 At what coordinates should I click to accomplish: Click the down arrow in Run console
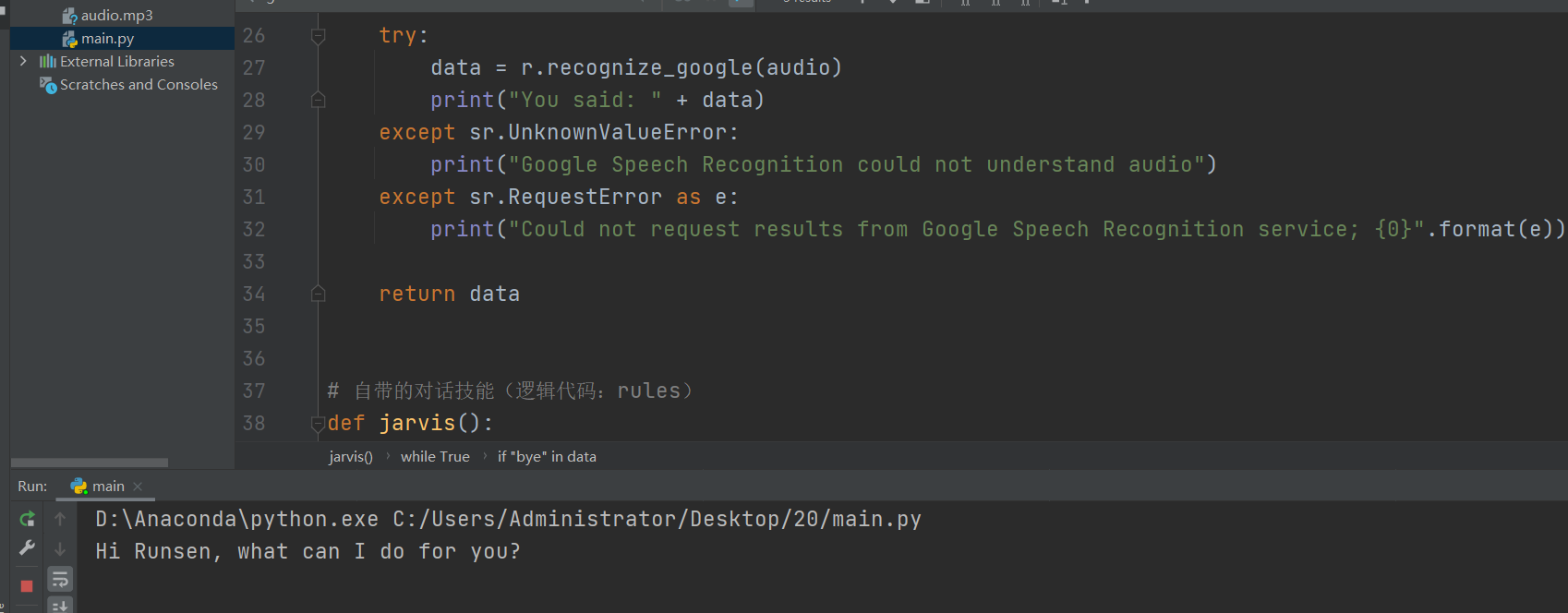coord(60,548)
